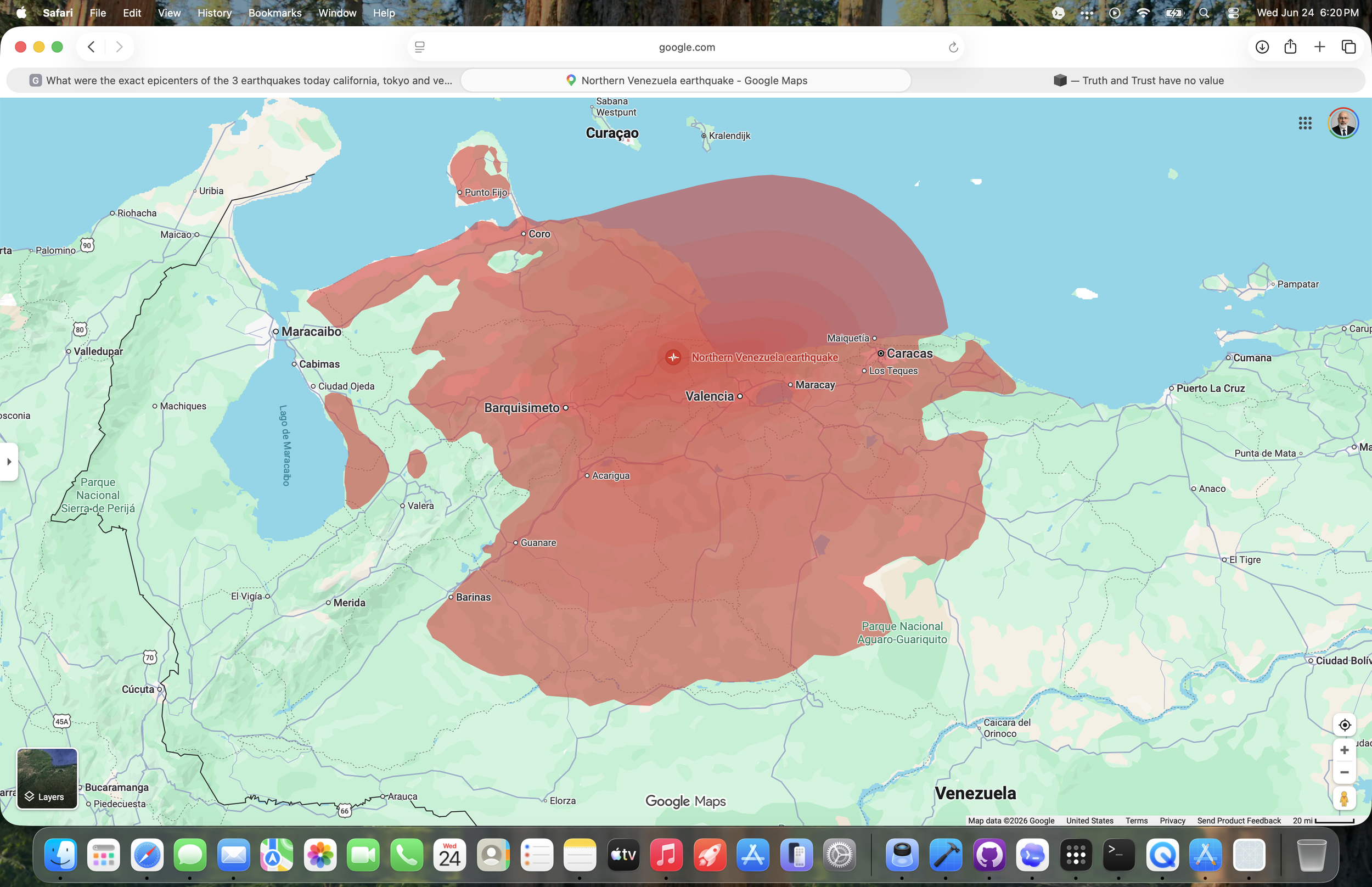The width and height of the screenshot is (1372, 887).
Task: Open Apple Maps from the Dock
Action: pyautogui.click(x=277, y=855)
